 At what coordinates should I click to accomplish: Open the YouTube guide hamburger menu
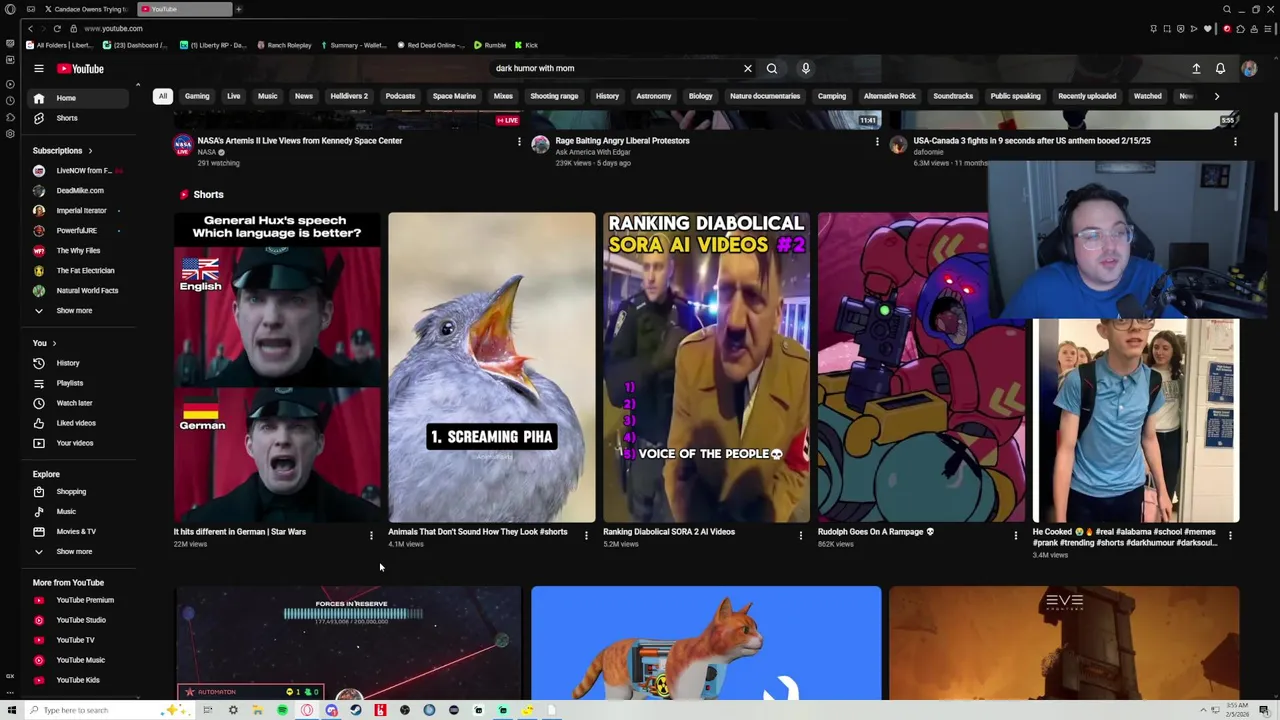click(38, 69)
